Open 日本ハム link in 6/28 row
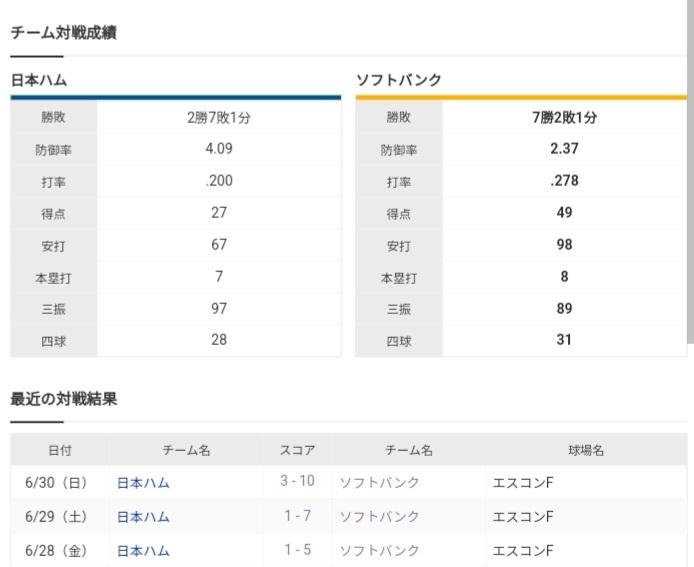Screen dimensions: 694x567 [x=143, y=551]
